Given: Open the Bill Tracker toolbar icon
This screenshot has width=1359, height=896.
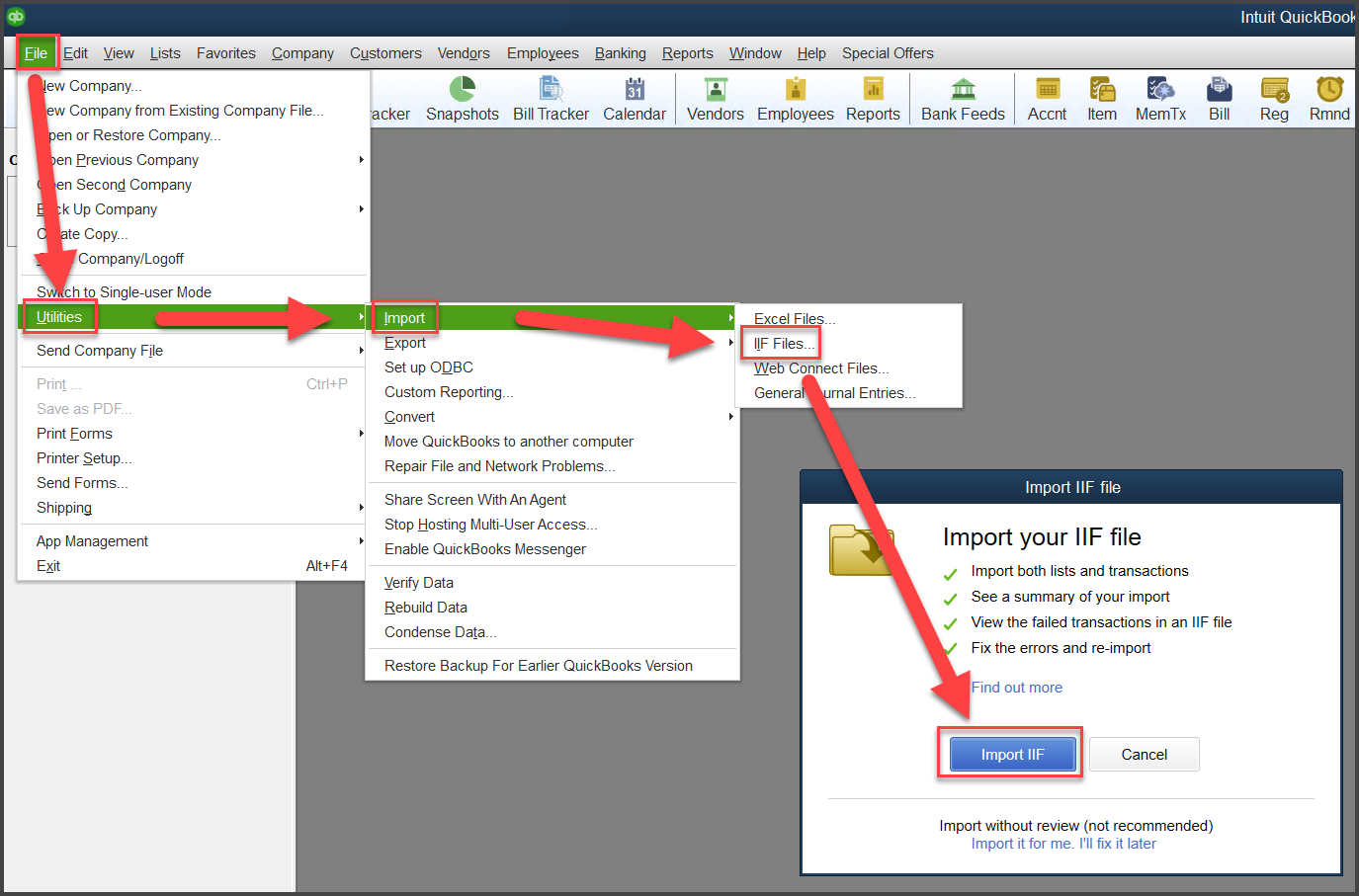Looking at the screenshot, I should click(x=551, y=100).
